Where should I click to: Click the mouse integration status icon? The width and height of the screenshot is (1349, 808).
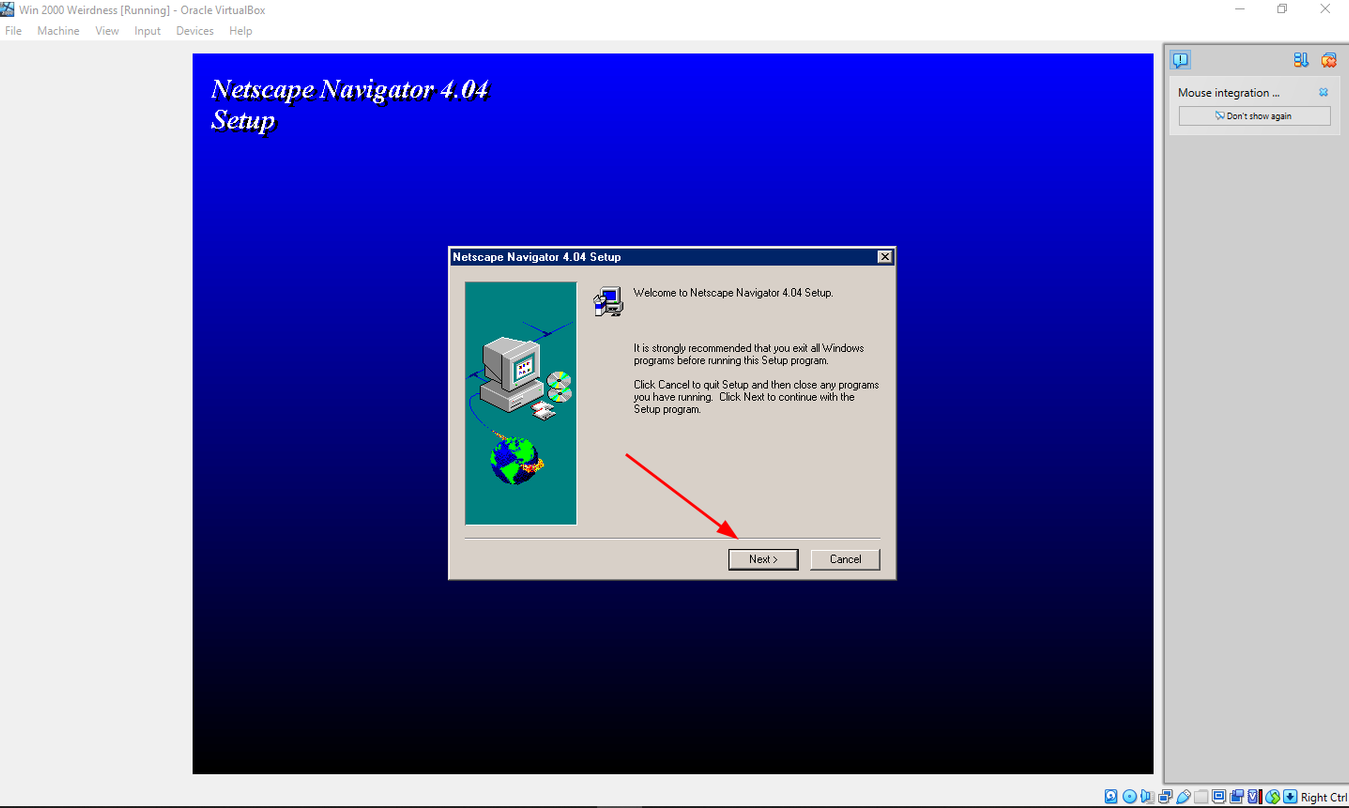point(1273,797)
